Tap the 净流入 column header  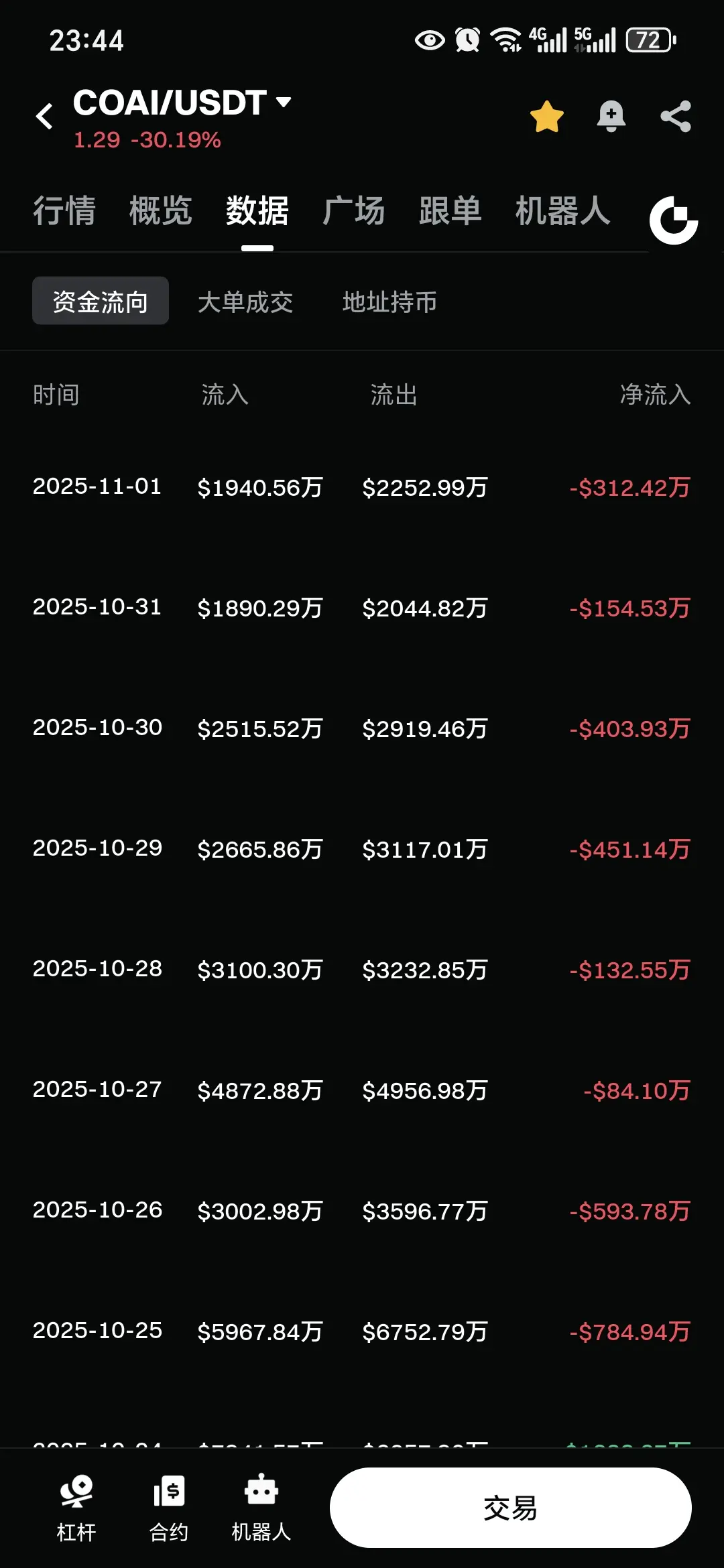(655, 395)
